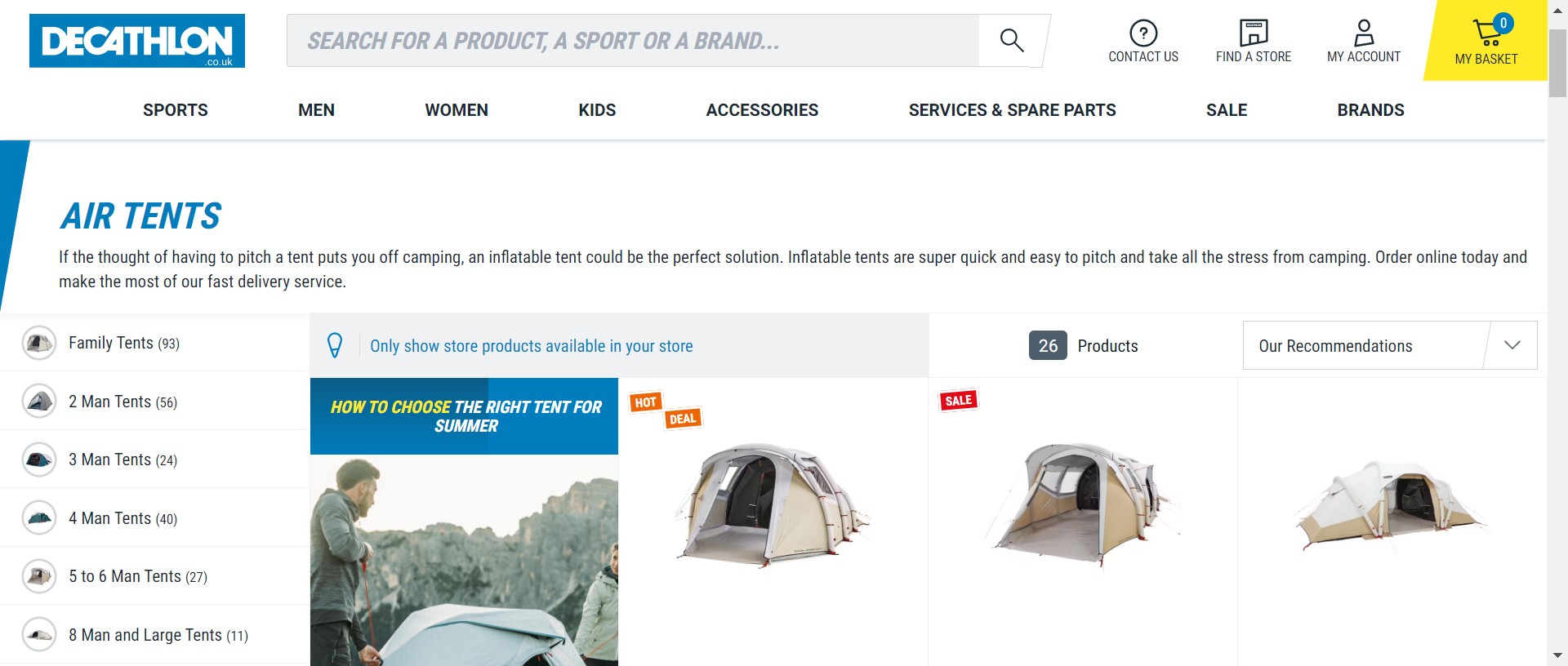Enable only showing products available in store
Image resolution: width=1568 pixels, height=666 pixels.
coord(531,346)
